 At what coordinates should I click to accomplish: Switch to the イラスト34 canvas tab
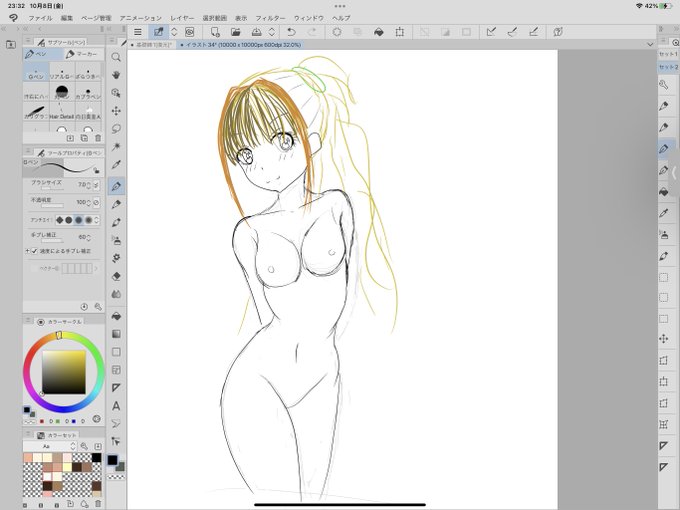tap(240, 45)
